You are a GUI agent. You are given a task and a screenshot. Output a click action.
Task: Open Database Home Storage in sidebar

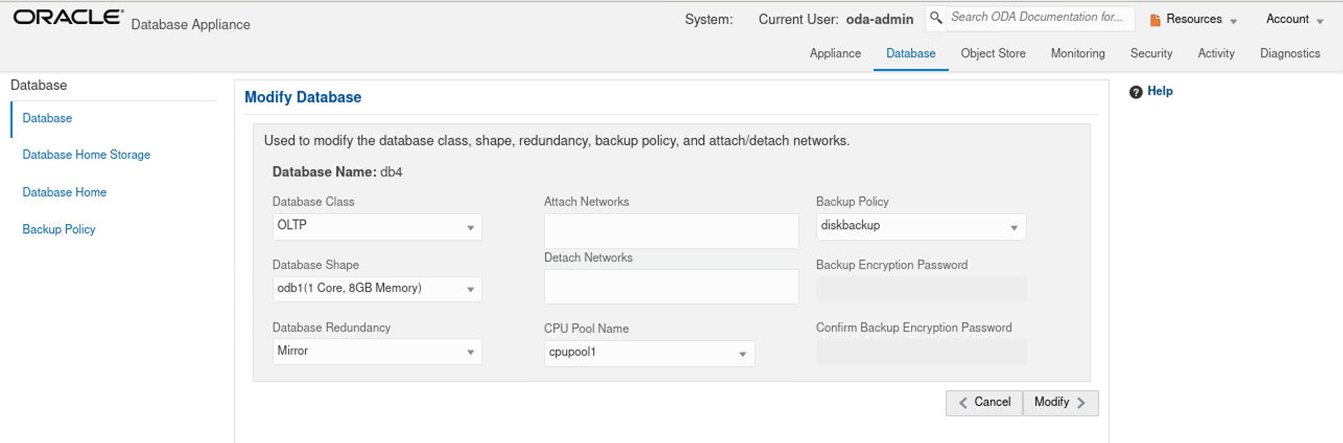pos(86,155)
